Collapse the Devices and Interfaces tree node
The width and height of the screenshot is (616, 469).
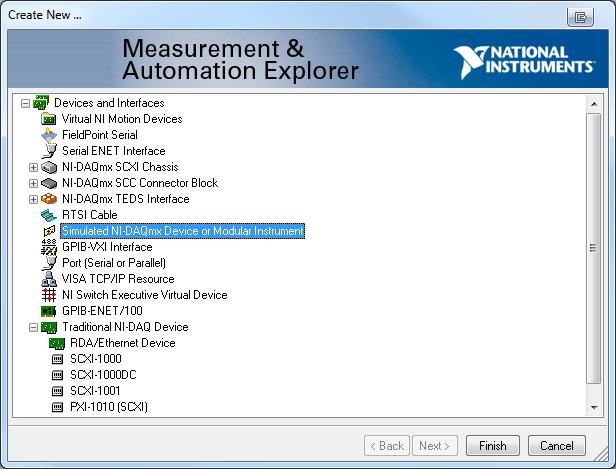tap(26, 103)
